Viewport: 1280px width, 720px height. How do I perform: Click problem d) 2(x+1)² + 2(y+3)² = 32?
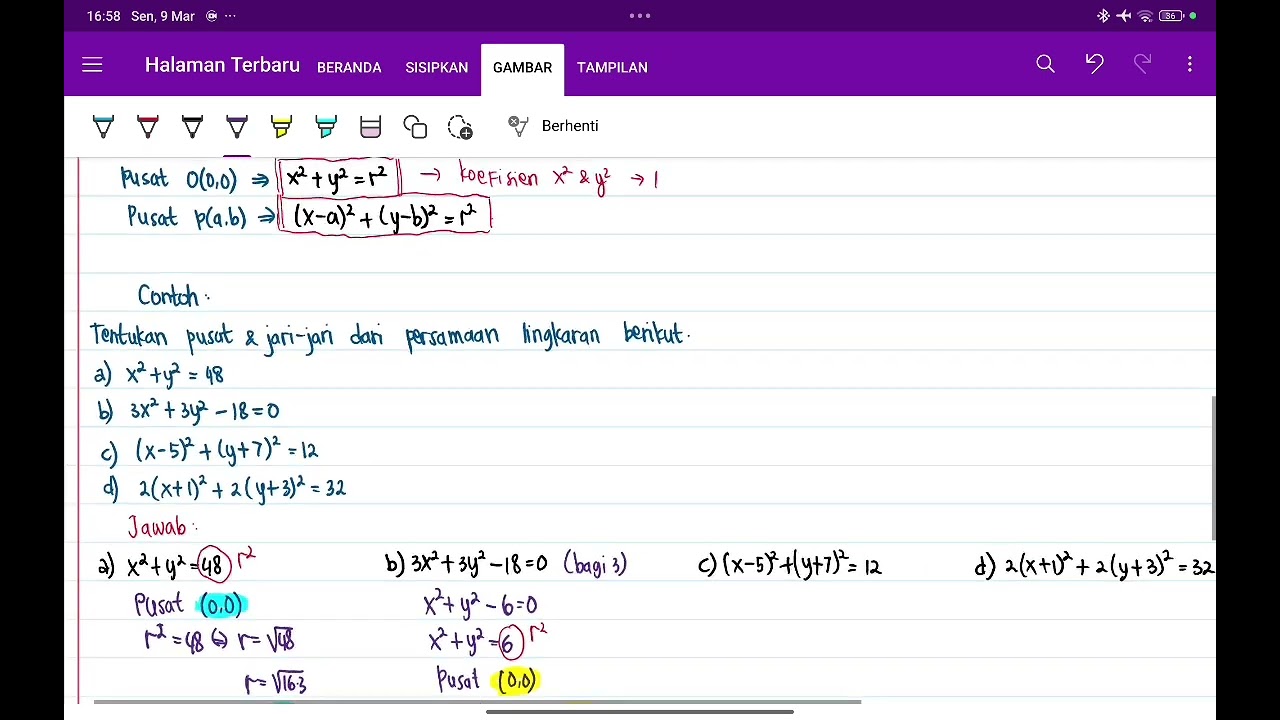[x=225, y=489]
